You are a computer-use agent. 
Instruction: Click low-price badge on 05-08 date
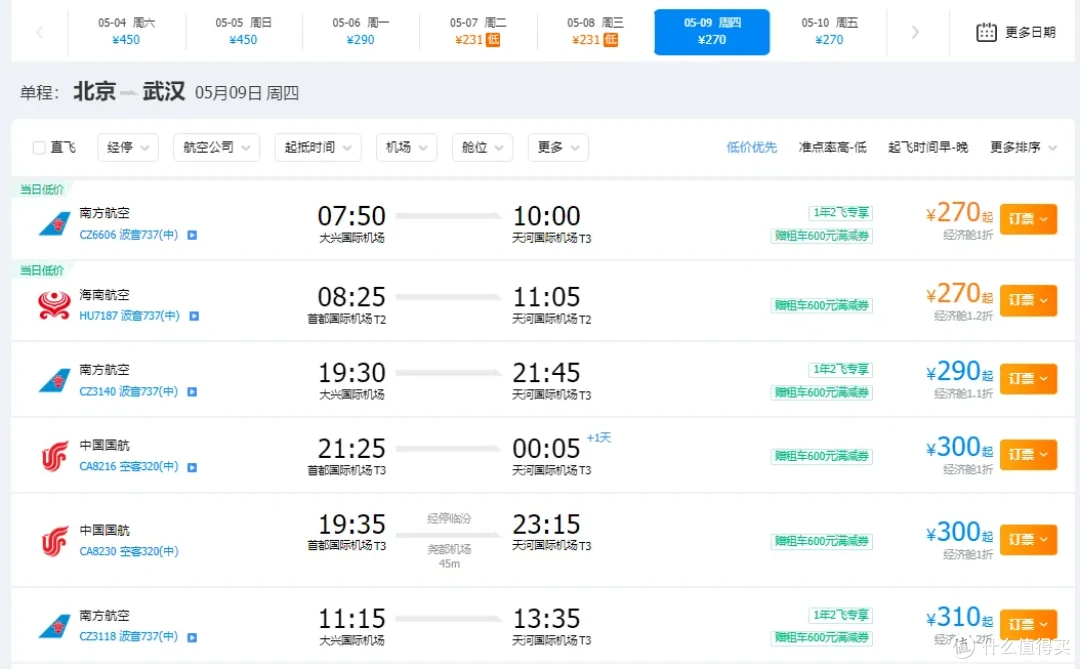[x=610, y=40]
